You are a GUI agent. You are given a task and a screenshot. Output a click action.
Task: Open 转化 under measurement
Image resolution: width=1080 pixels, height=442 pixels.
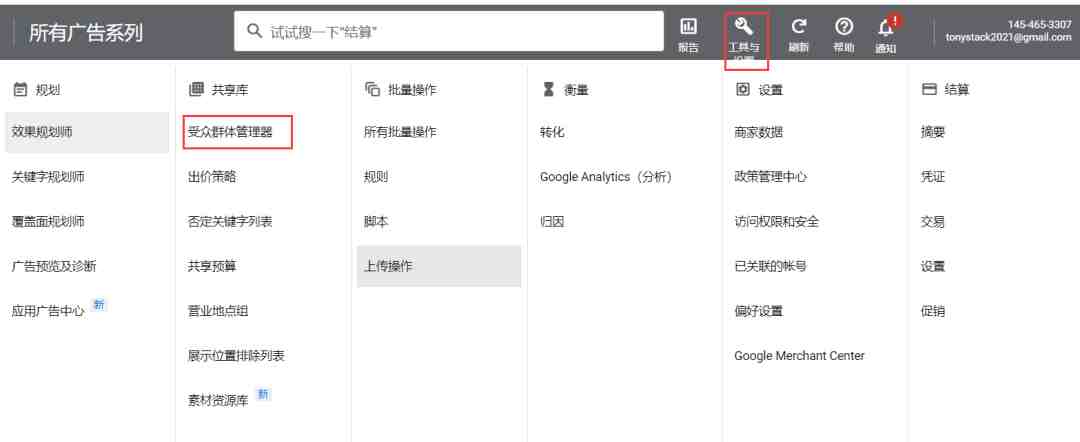coord(552,132)
